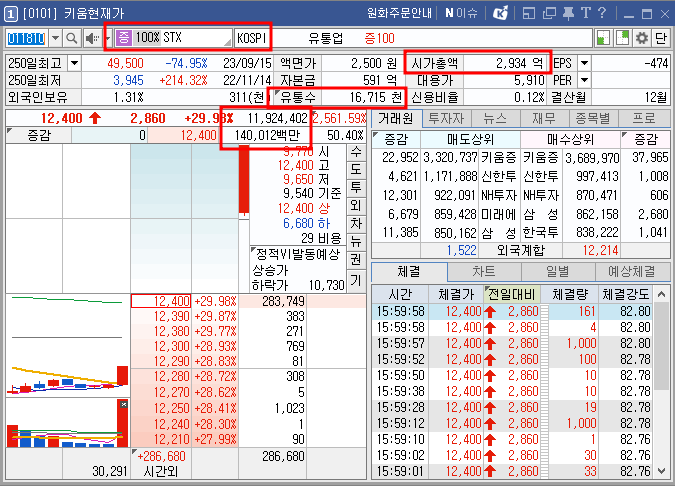Click the 매수상위 column header

[x=570, y=139]
